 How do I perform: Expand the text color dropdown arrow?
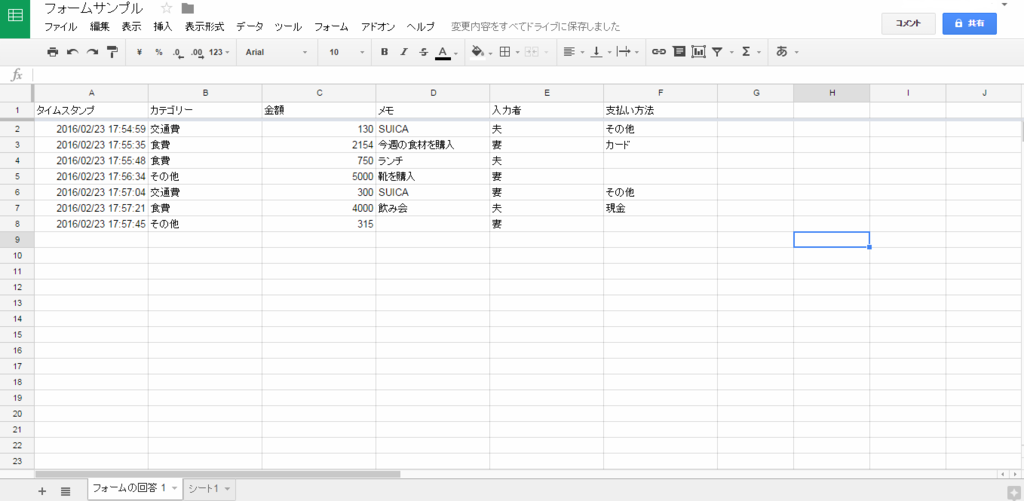point(456,53)
